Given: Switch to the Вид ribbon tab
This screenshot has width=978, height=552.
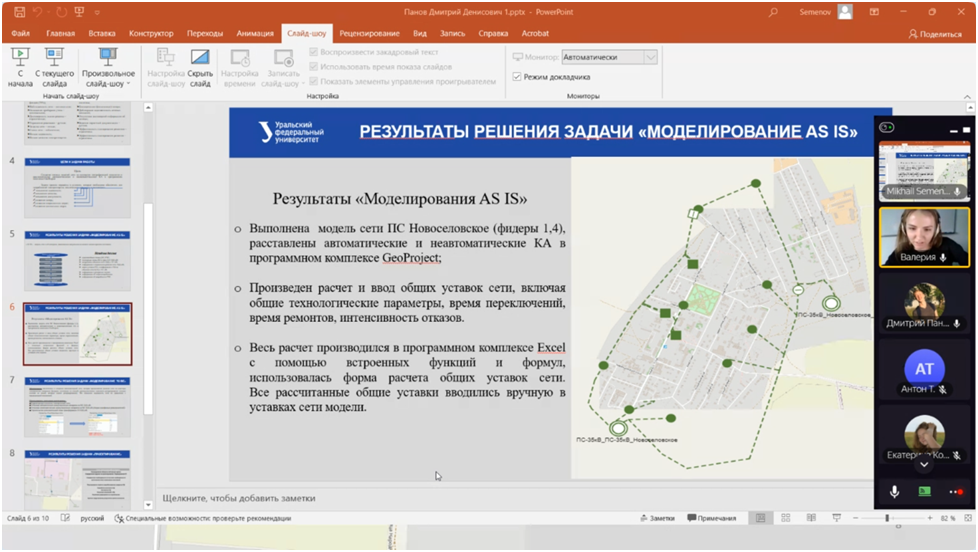Looking at the screenshot, I should tap(420, 33).
